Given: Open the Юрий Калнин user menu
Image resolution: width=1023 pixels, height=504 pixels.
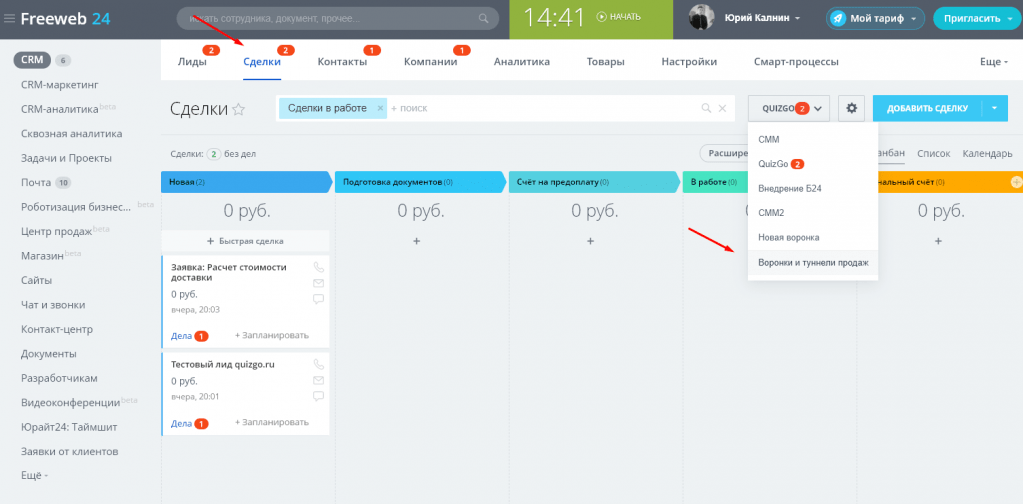Looking at the screenshot, I should [x=762, y=18].
